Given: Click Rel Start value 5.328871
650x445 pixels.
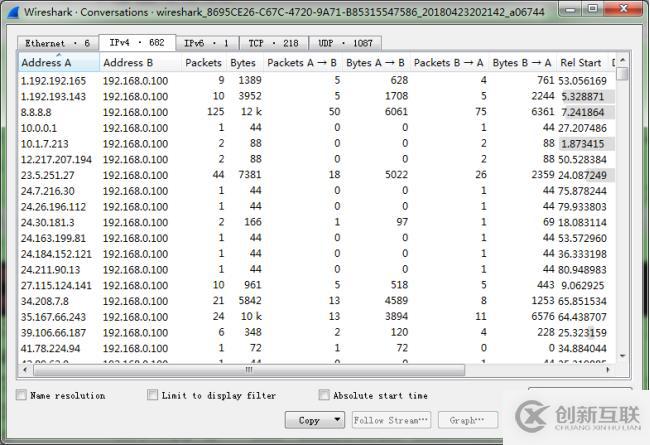Looking at the screenshot, I should (x=582, y=97).
